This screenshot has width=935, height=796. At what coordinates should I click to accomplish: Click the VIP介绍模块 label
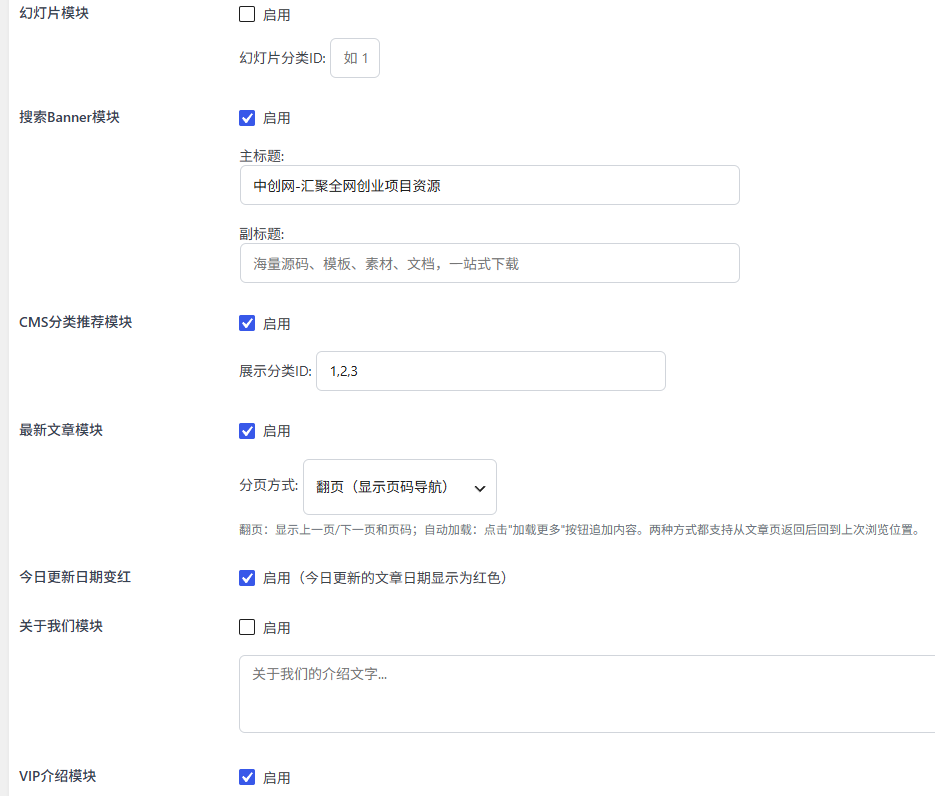coord(58,776)
